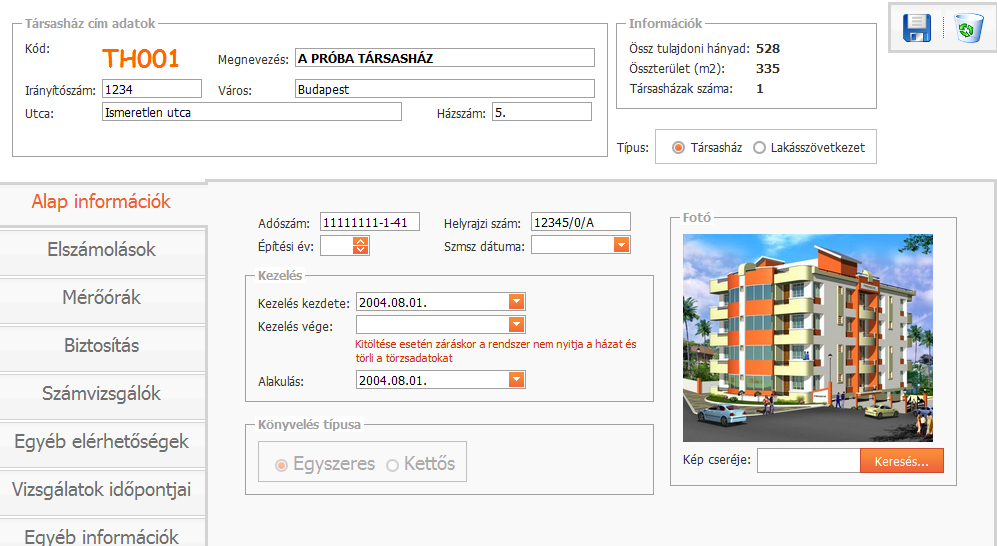Open the Mérőórák tab

(x=102, y=297)
